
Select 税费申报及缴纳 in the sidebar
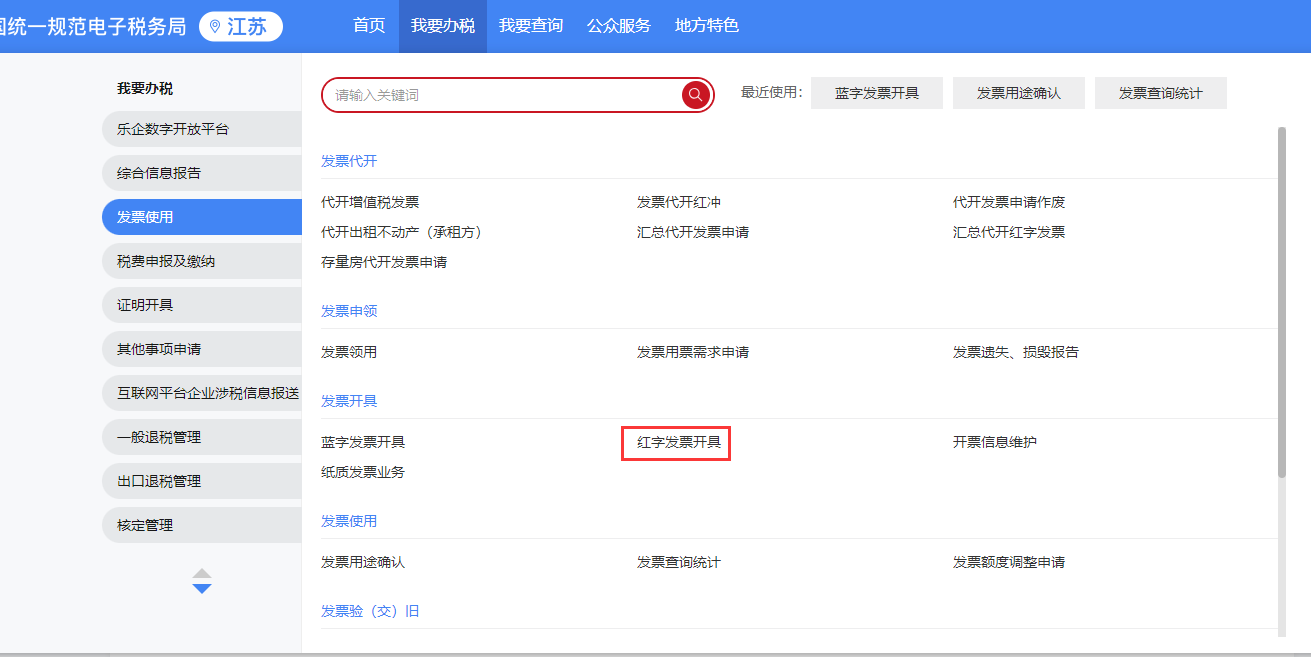[166, 261]
